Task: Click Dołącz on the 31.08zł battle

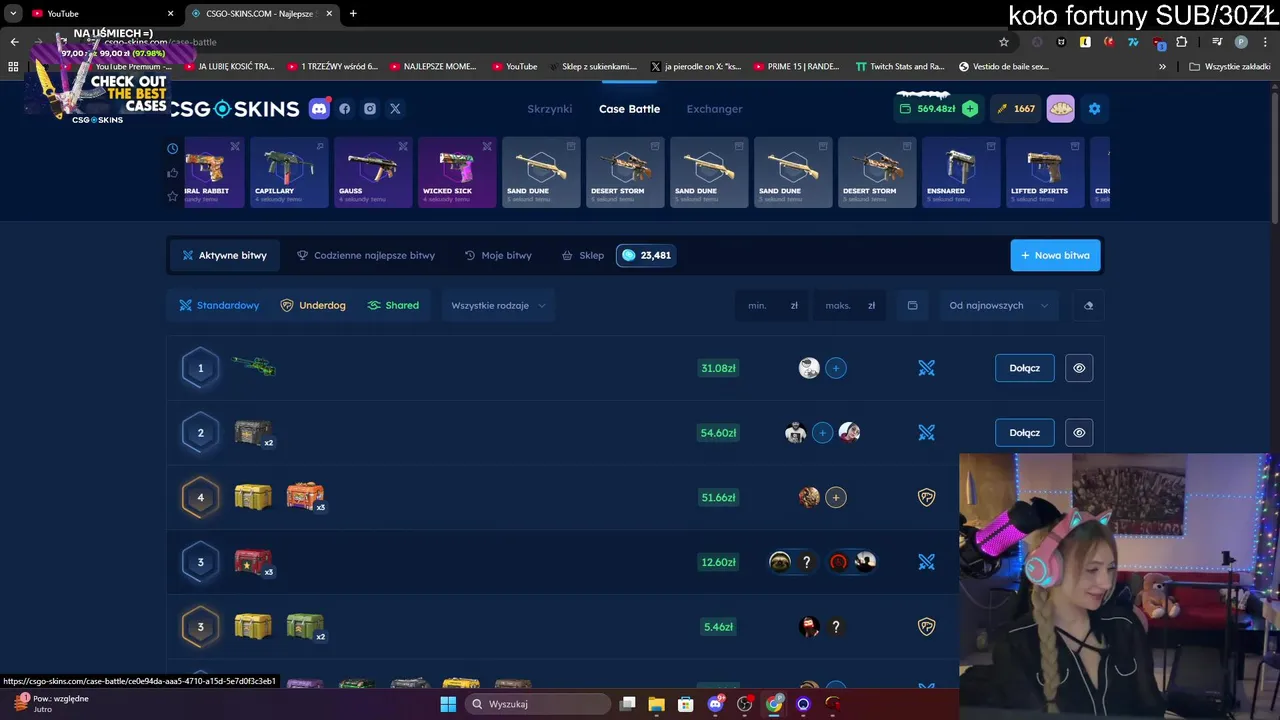Action: (1025, 368)
